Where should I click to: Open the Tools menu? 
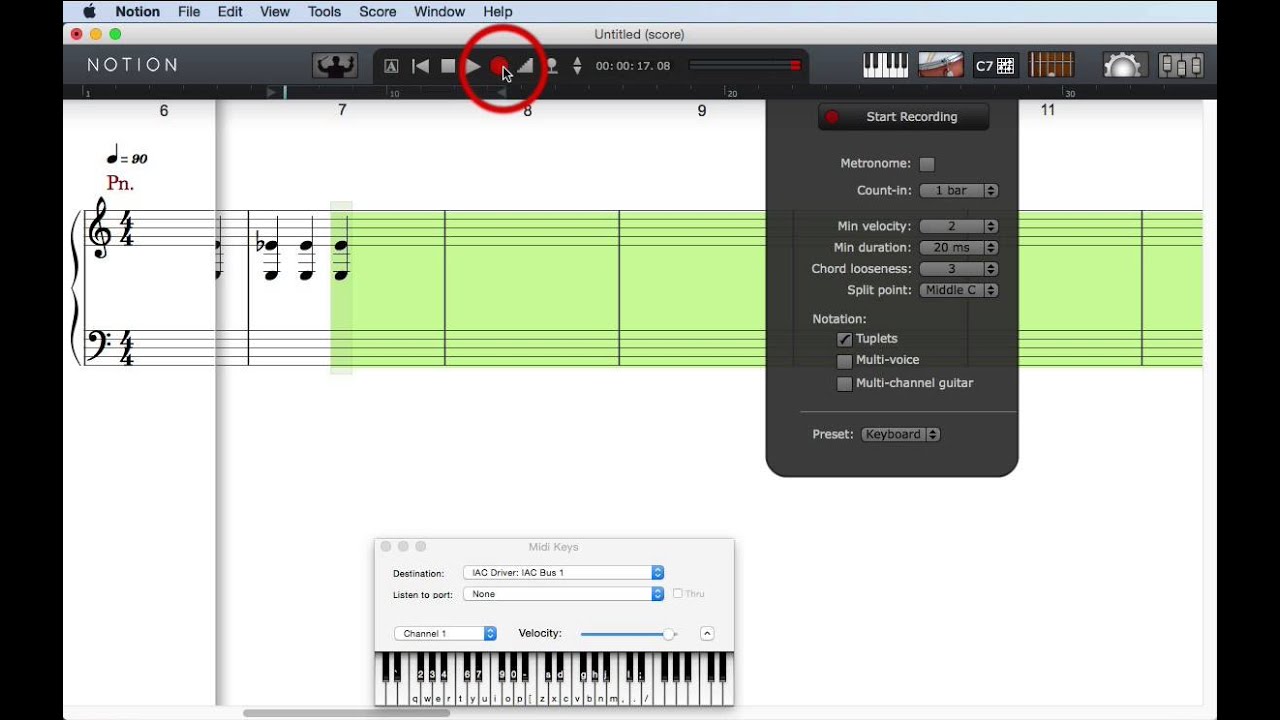click(x=324, y=12)
